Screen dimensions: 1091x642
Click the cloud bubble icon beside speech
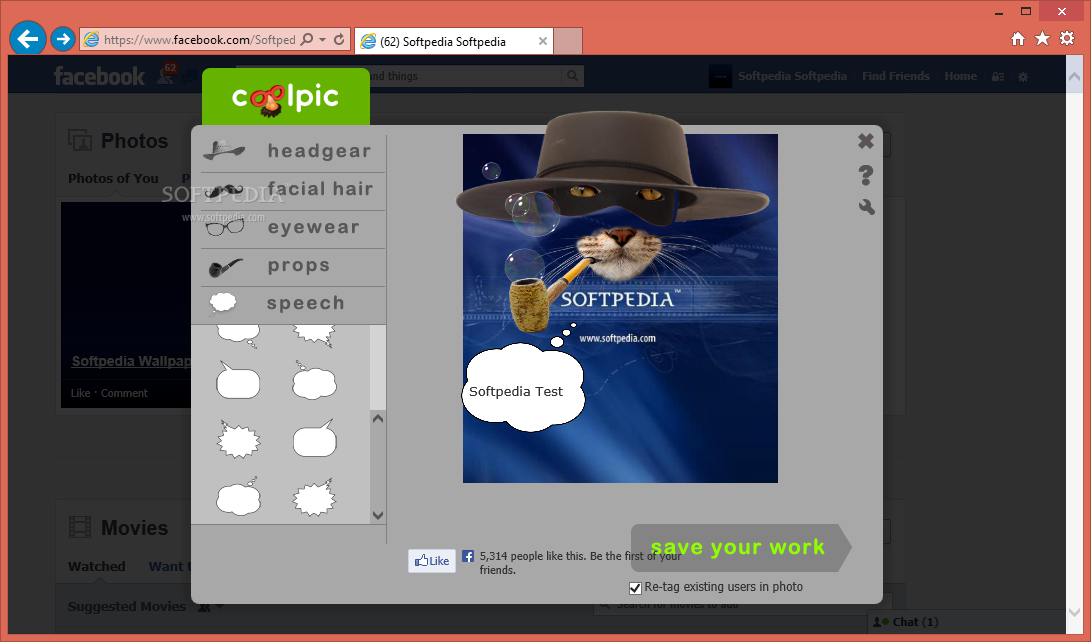coord(223,303)
